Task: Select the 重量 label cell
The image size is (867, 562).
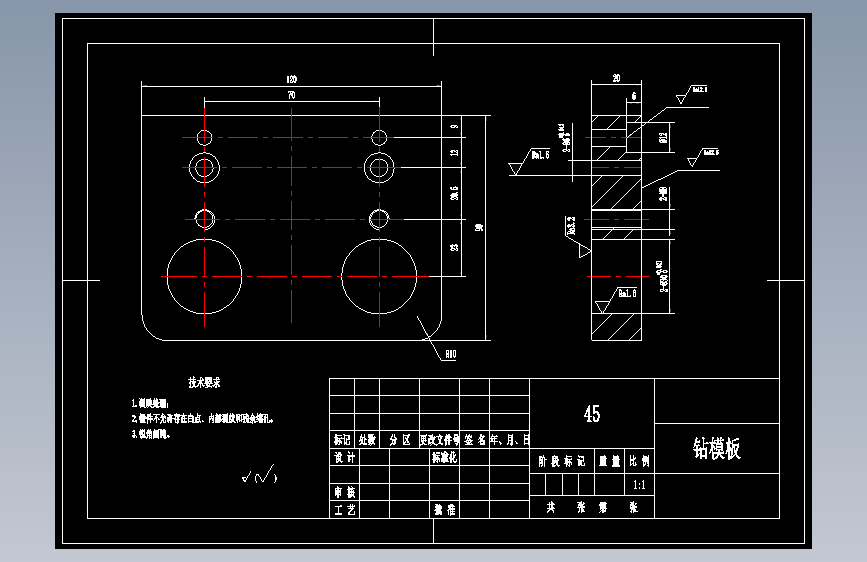Action: [x=609, y=461]
